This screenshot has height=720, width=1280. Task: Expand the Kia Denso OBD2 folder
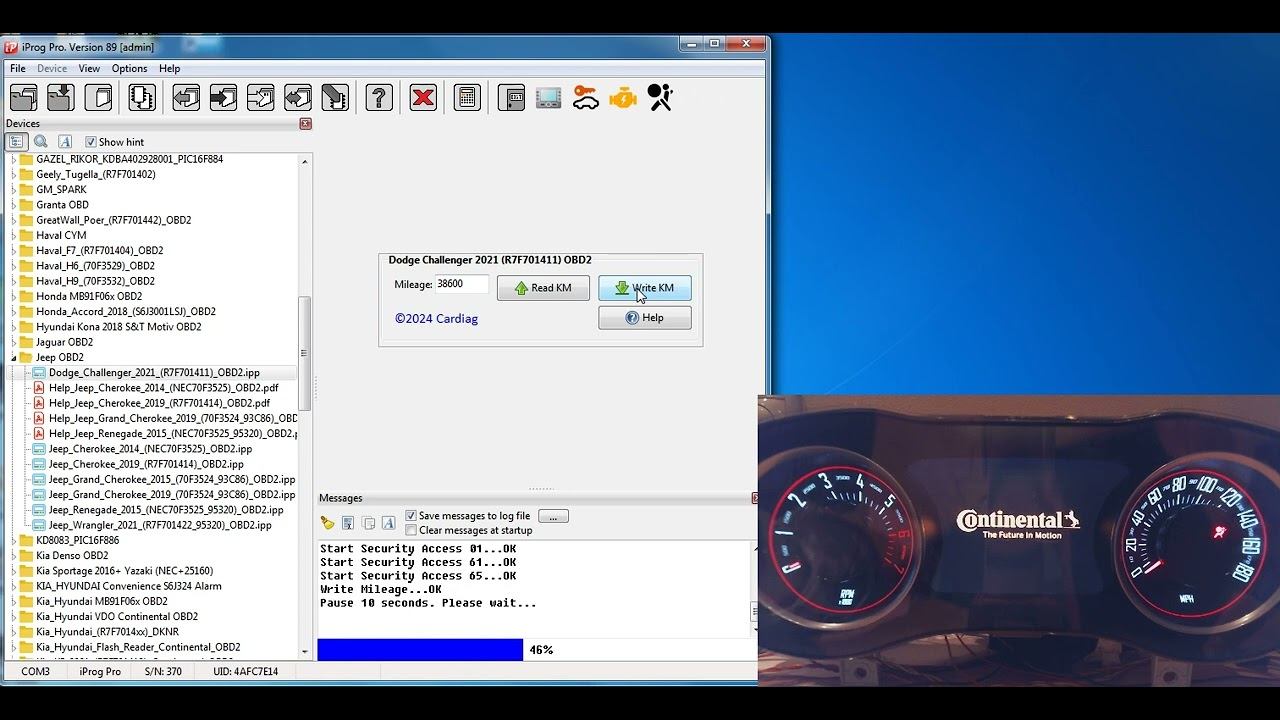[x=14, y=555]
